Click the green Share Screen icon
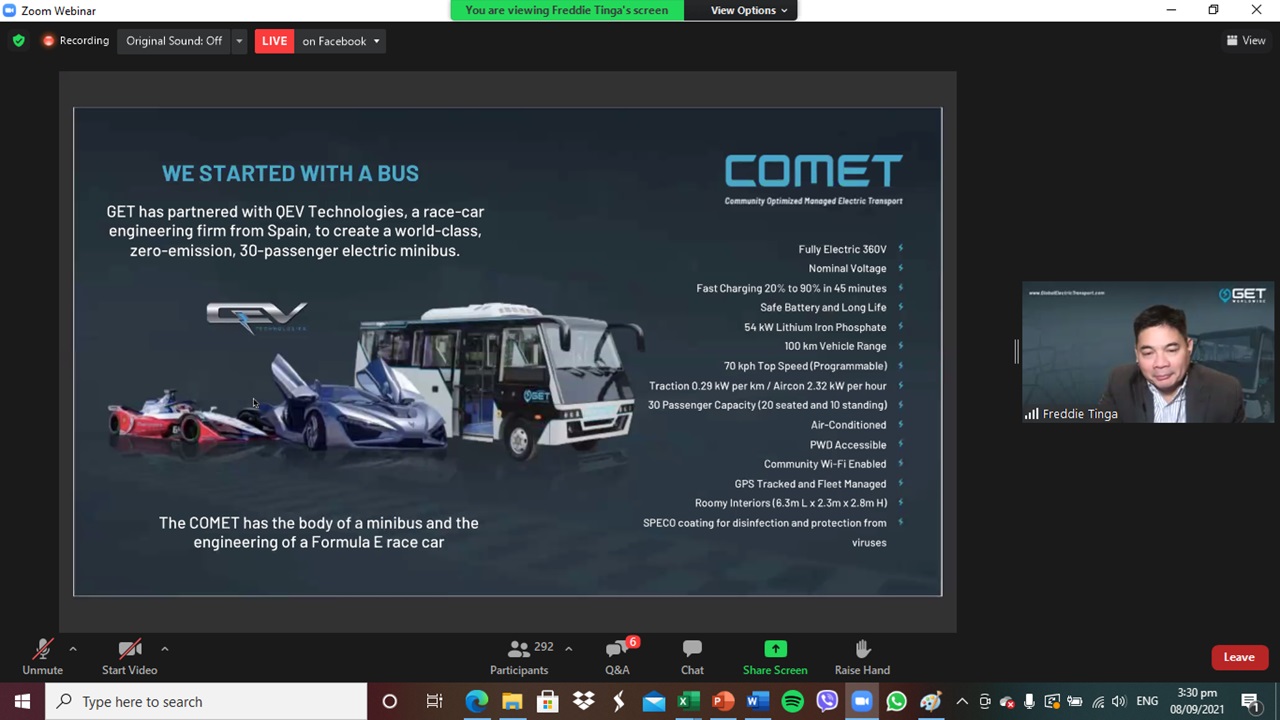 775,650
